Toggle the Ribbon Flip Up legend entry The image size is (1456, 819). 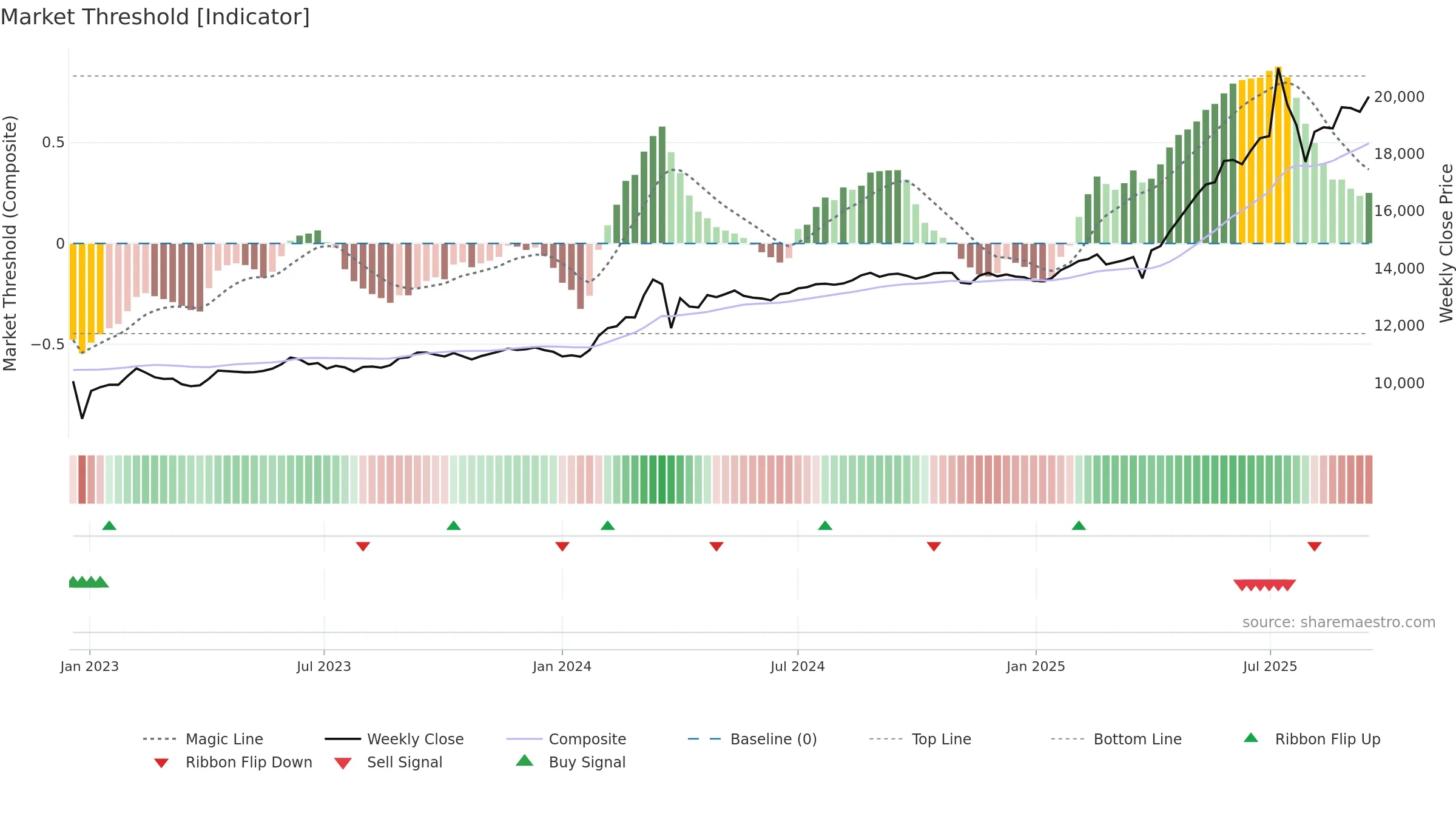(1312, 739)
